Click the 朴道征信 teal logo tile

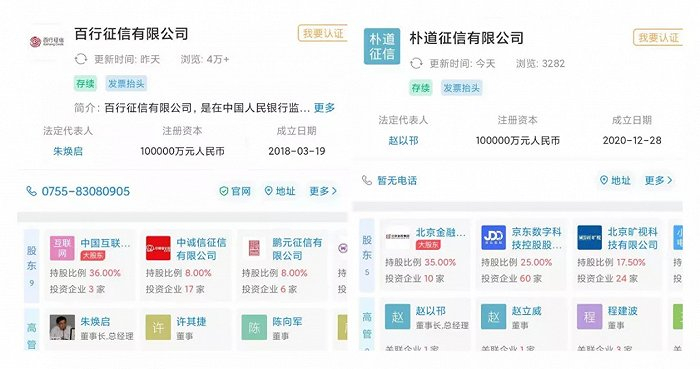click(382, 46)
